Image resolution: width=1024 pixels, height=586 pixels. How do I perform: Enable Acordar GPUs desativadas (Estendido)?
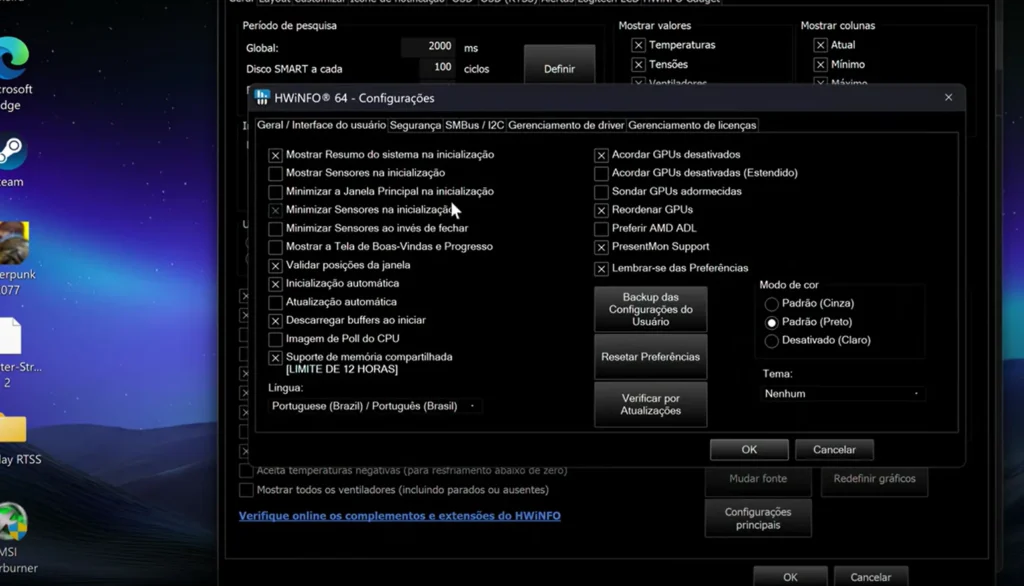tap(601, 173)
